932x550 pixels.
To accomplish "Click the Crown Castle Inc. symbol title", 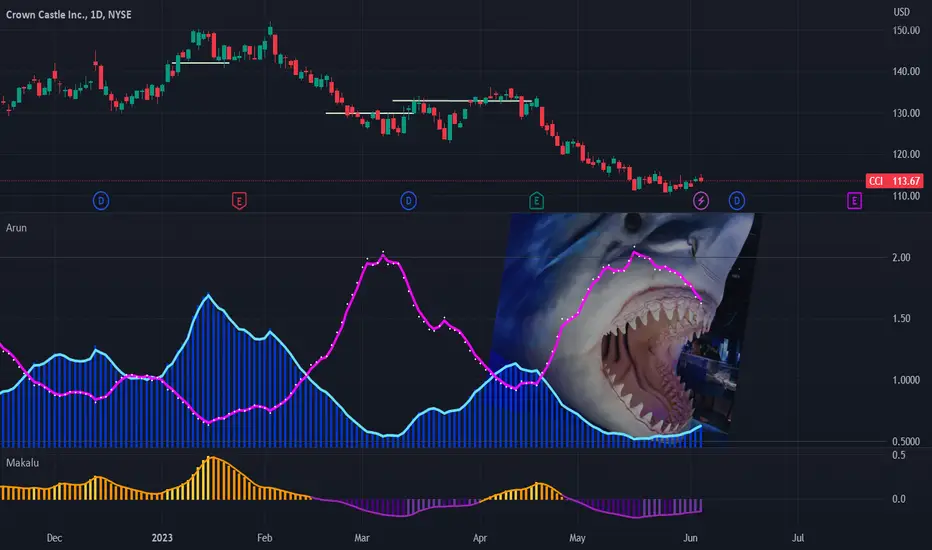I will [x=68, y=14].
